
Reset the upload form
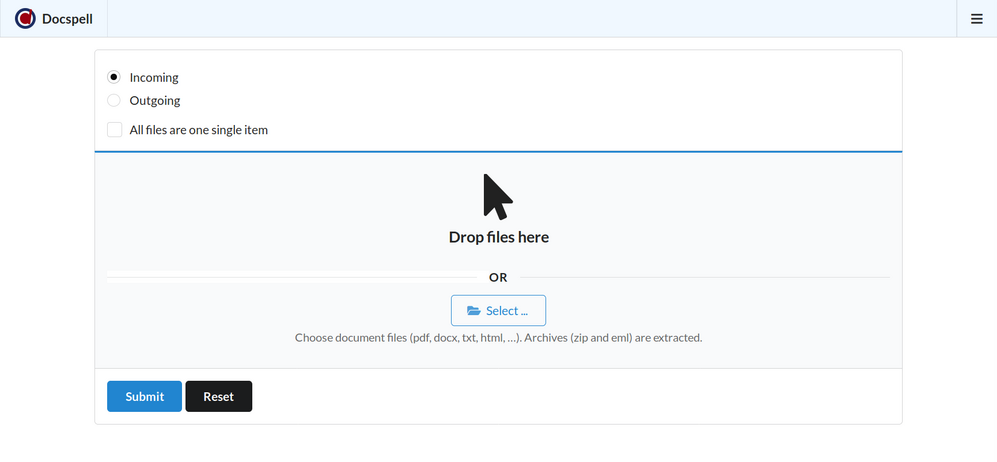click(x=218, y=397)
